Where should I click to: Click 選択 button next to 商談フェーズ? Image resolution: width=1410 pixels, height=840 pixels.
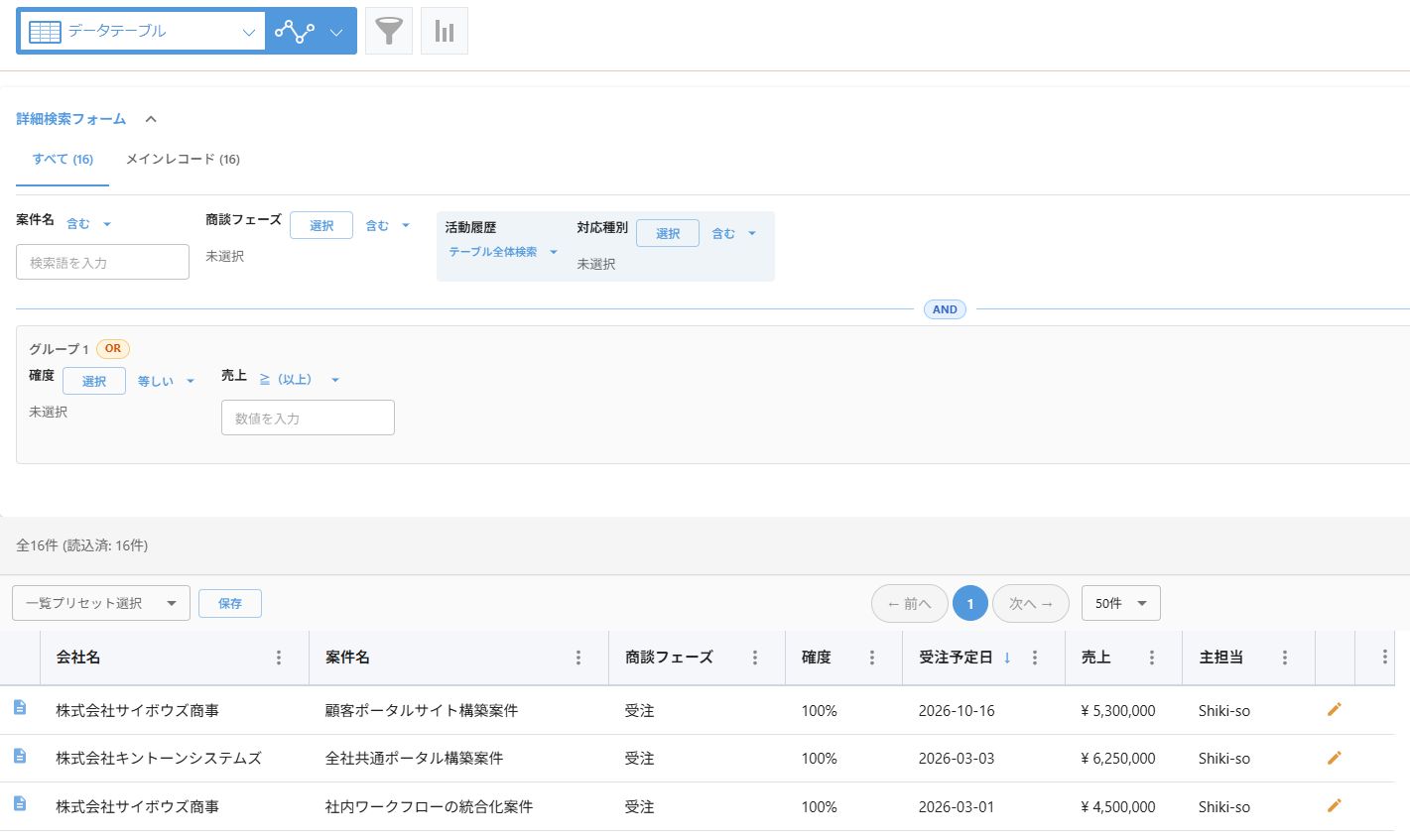321,226
